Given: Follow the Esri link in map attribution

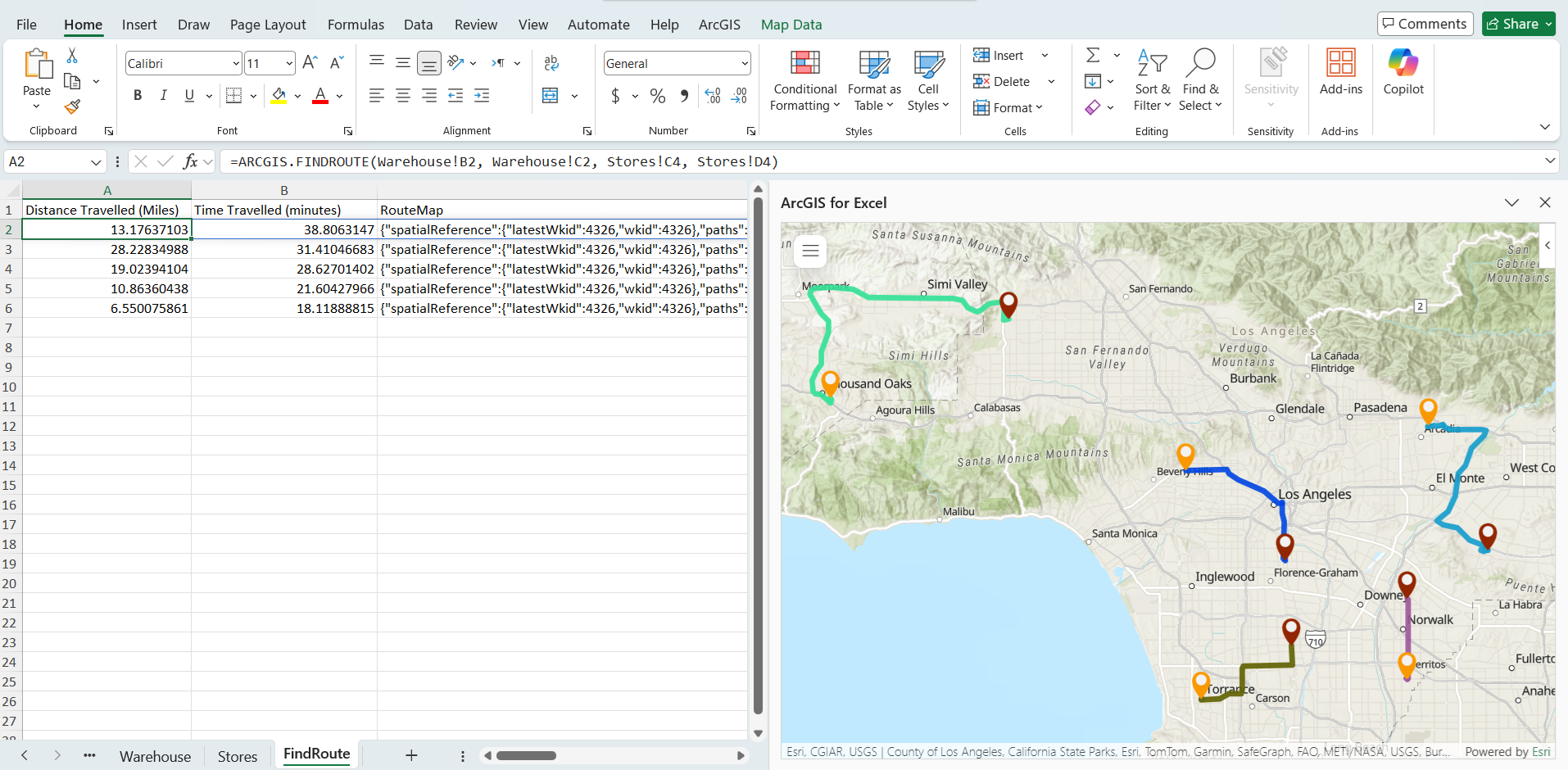Looking at the screenshot, I should click(1541, 751).
